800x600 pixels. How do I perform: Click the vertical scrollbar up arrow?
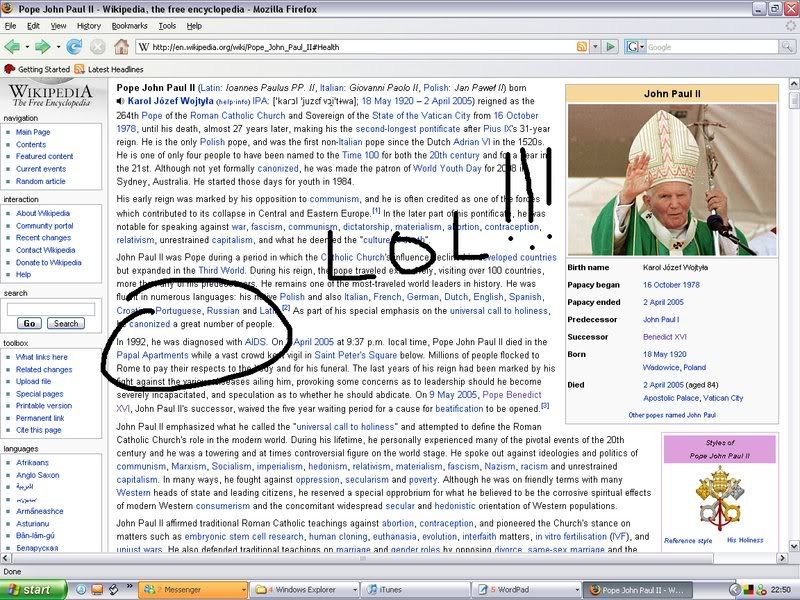[794, 83]
